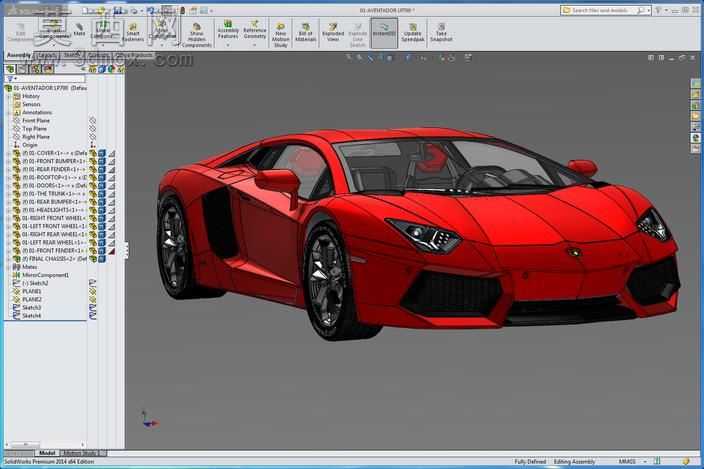Click Update Speedpak
This screenshot has height=469, width=704.
(x=413, y=33)
